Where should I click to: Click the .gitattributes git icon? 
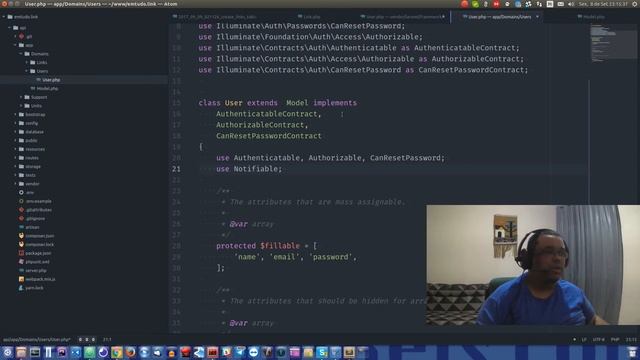[x=21, y=210]
